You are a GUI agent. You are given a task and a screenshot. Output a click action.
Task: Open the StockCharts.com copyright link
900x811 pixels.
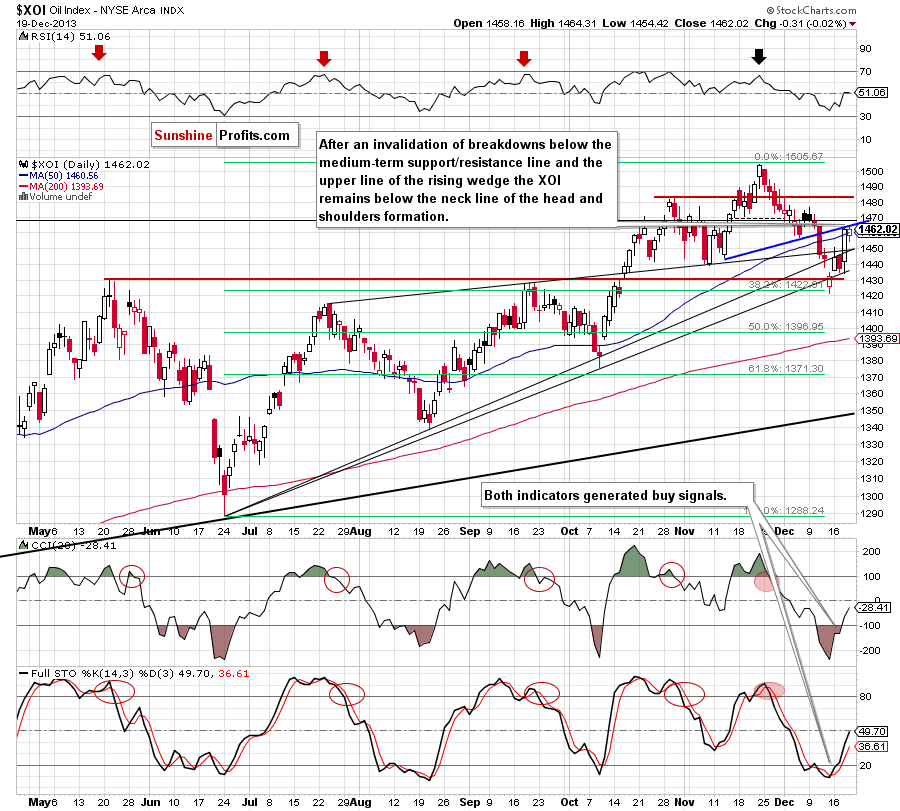[x=811, y=10]
